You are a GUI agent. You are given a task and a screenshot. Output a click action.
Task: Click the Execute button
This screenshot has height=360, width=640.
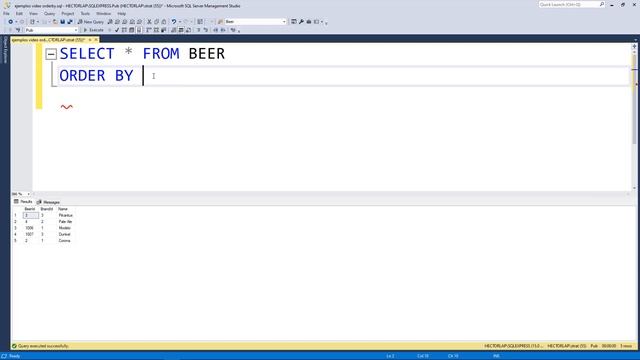click(93, 30)
